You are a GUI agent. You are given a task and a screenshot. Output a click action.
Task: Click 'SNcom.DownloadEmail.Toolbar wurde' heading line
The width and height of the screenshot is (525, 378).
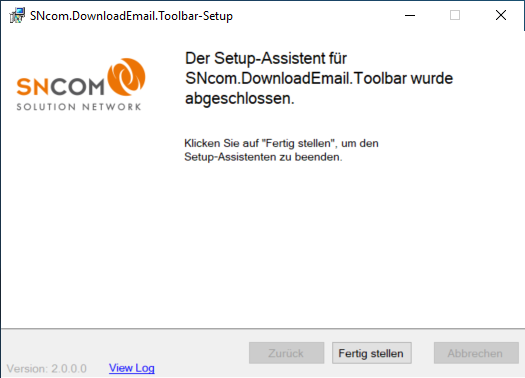[x=319, y=78]
